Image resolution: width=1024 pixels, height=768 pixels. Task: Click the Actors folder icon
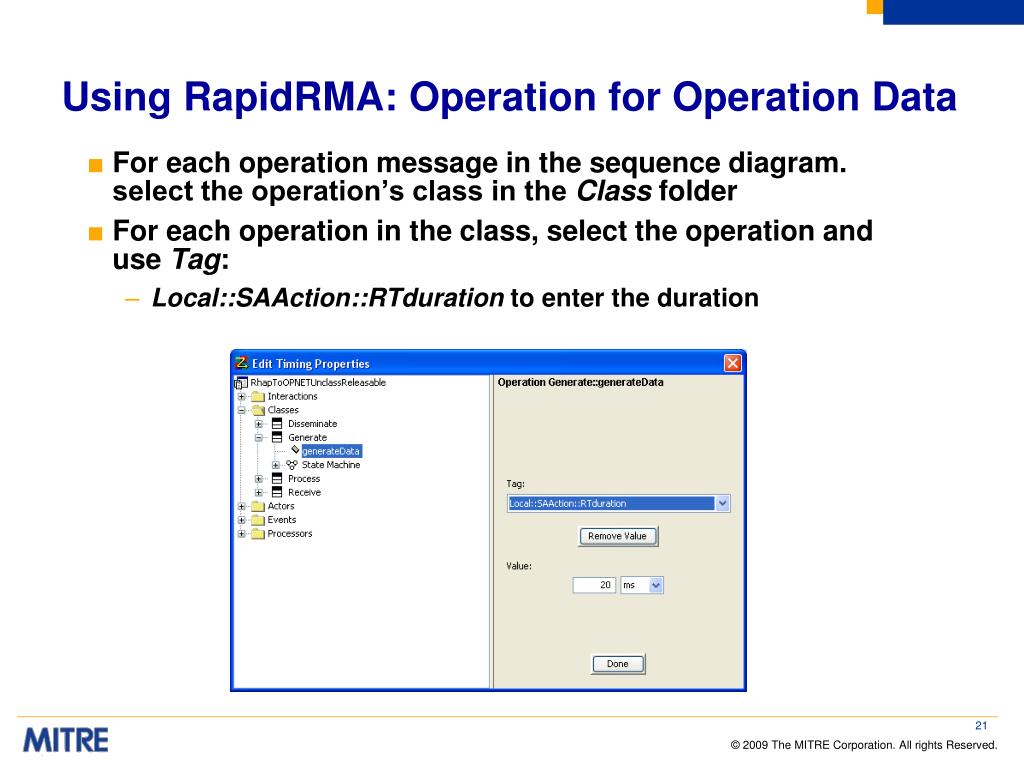click(x=258, y=506)
